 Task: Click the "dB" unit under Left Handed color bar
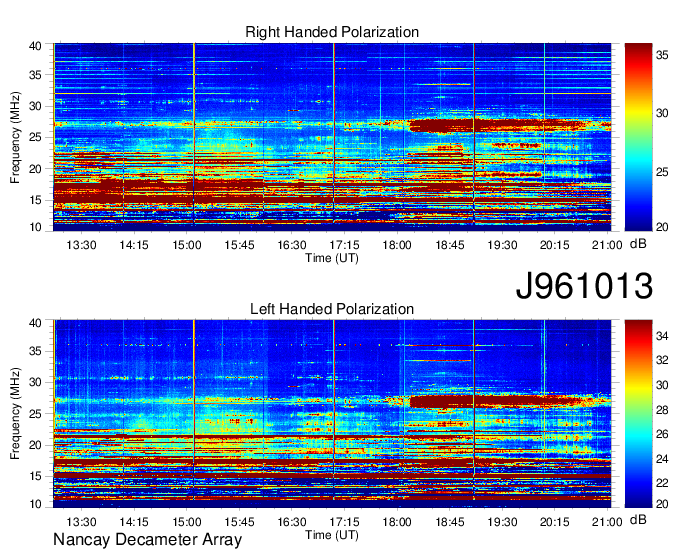638,519
